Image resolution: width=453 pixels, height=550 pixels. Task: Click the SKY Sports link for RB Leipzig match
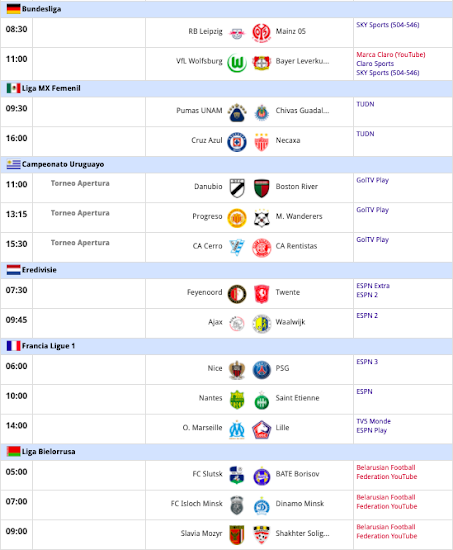point(388,25)
